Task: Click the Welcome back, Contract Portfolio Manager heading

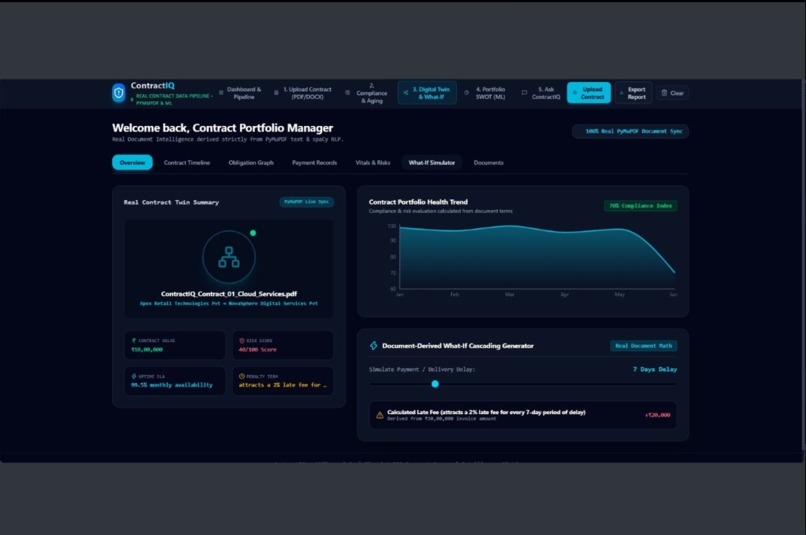Action: [223, 128]
